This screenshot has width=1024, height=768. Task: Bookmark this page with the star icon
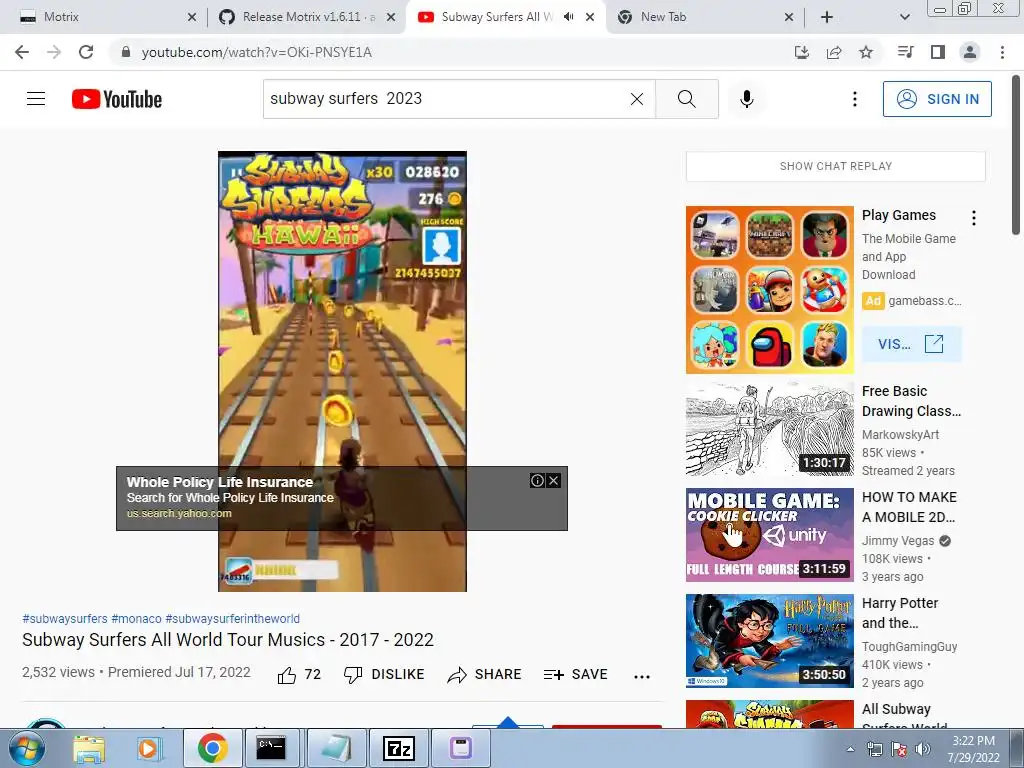866,52
